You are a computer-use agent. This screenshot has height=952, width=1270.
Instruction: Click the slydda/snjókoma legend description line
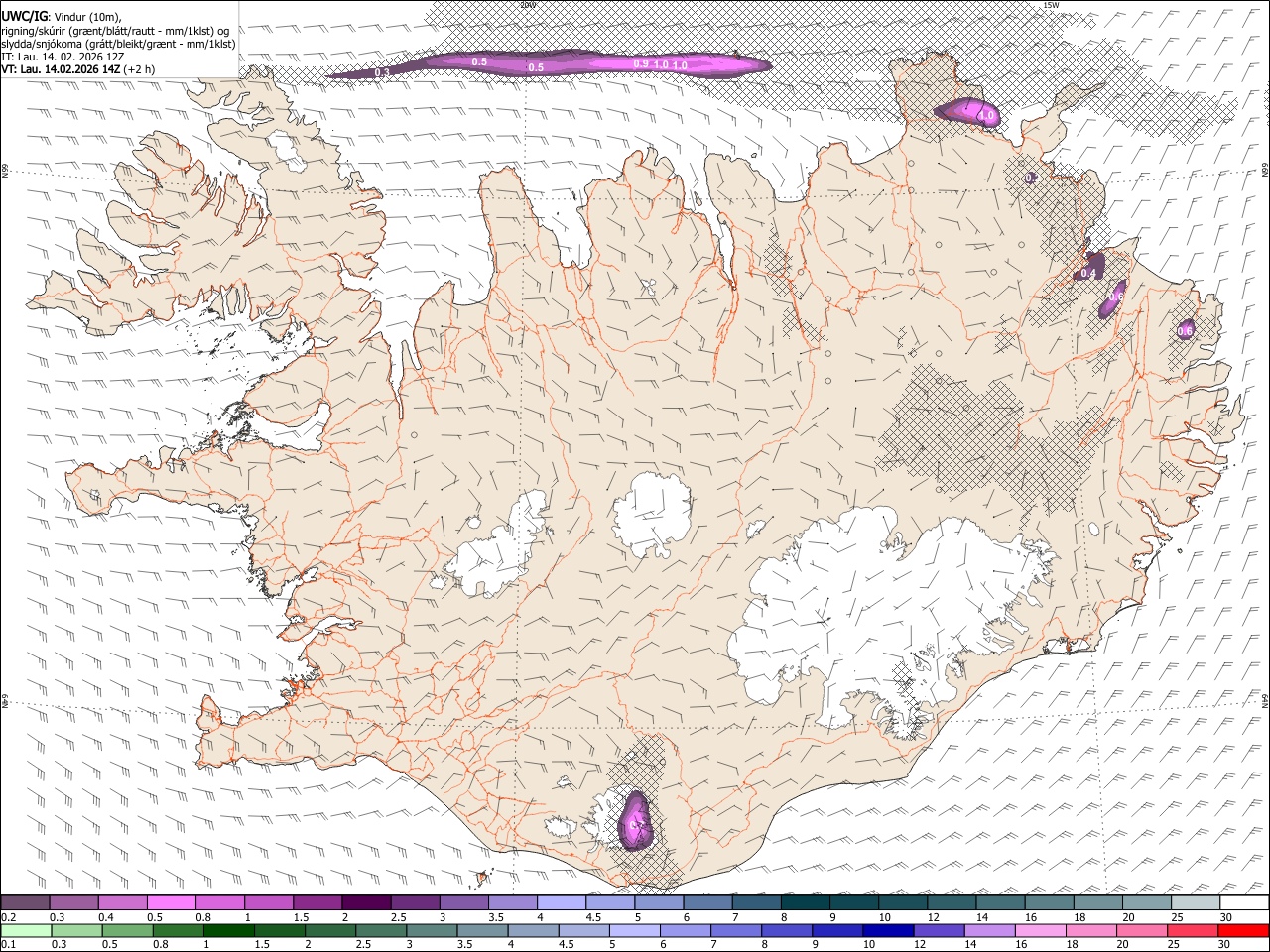[118, 44]
